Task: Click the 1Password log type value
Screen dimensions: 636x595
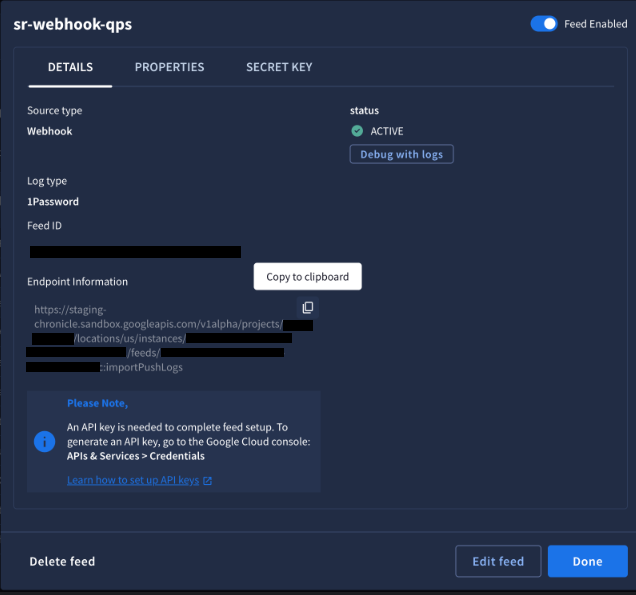Action: (53, 202)
